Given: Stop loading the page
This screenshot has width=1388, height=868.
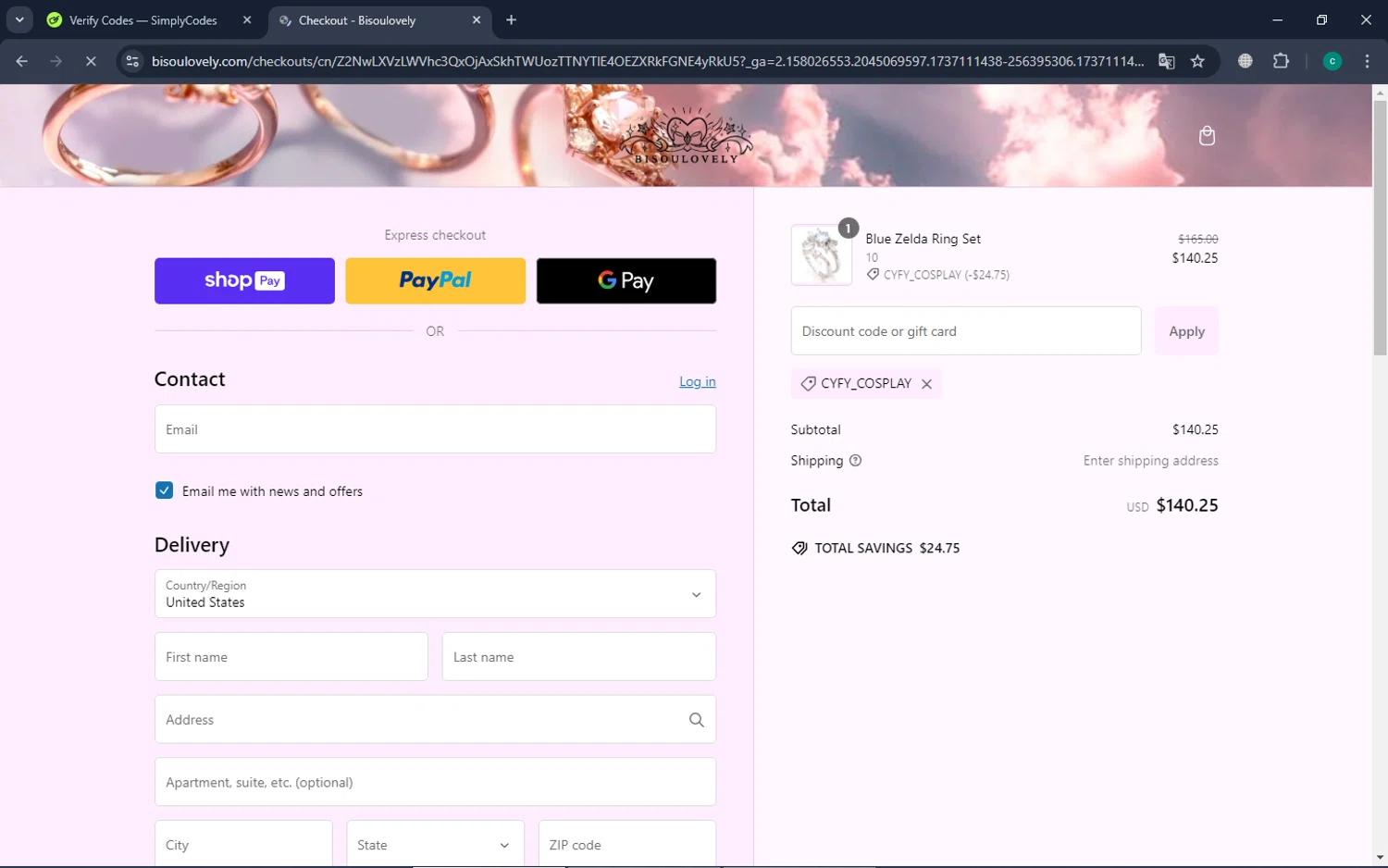Looking at the screenshot, I should (91, 61).
